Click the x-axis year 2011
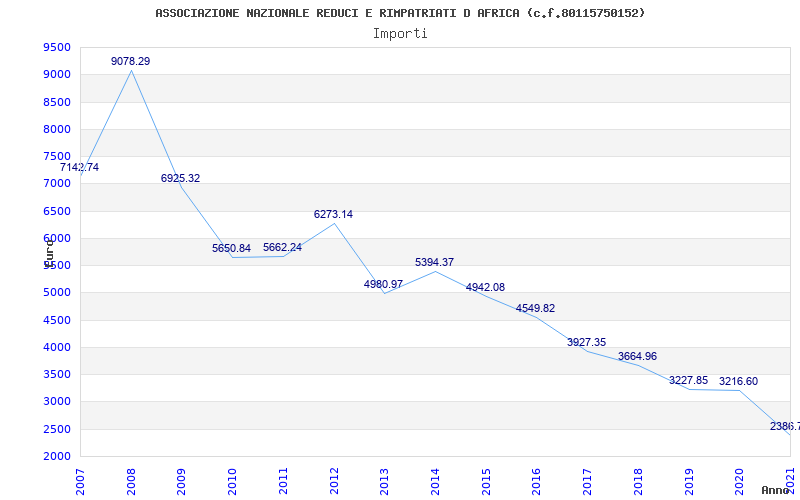This screenshot has height=500, width=800. click(283, 481)
